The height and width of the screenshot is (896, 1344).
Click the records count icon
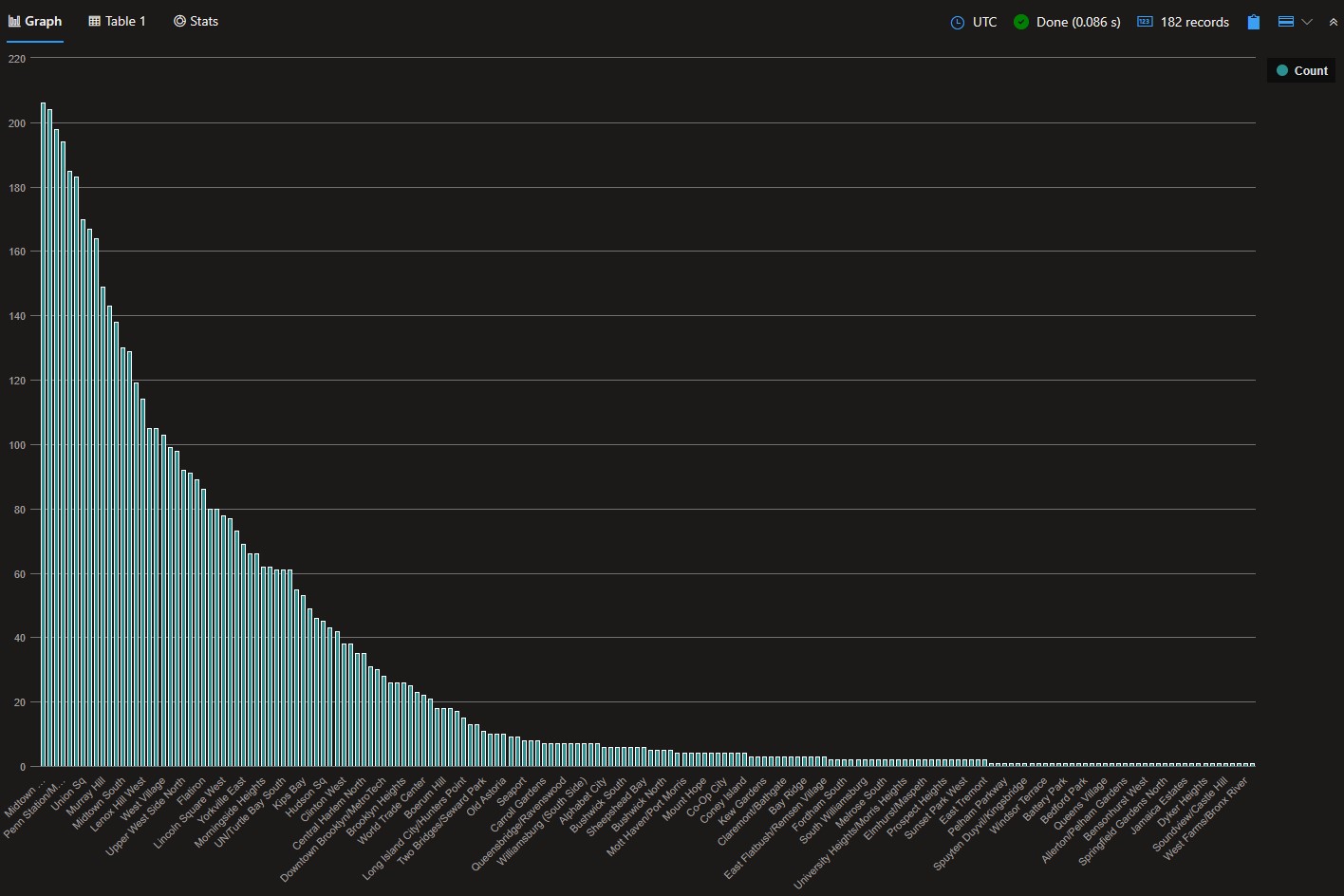point(1145,22)
